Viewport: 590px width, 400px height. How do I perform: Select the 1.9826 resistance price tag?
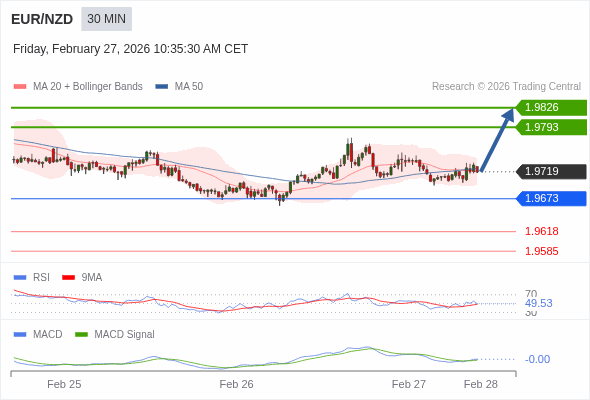point(551,108)
